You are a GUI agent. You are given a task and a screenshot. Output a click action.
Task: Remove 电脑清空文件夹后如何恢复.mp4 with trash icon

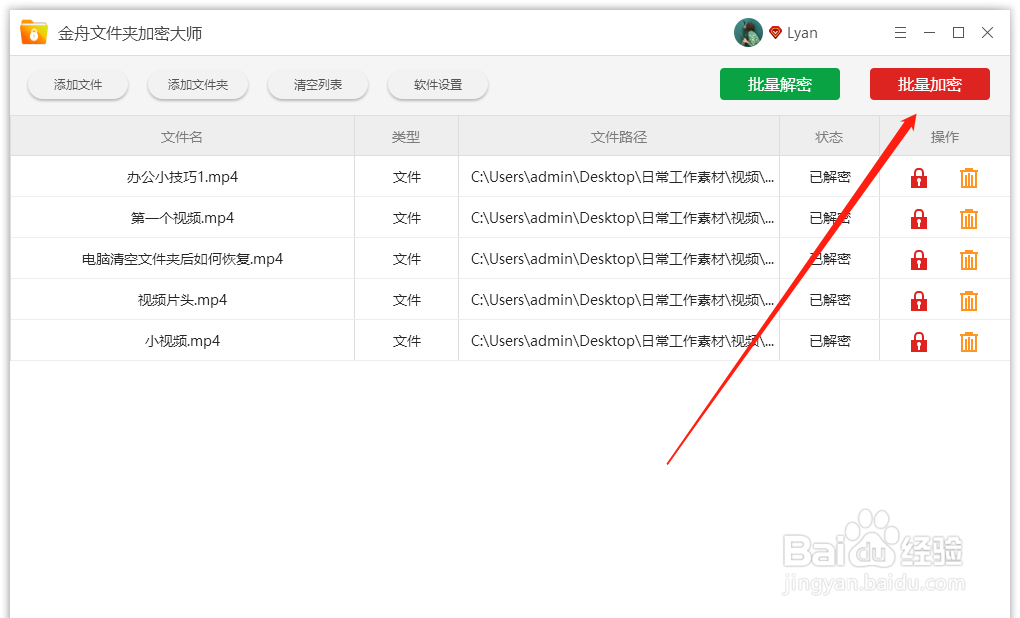tap(969, 259)
